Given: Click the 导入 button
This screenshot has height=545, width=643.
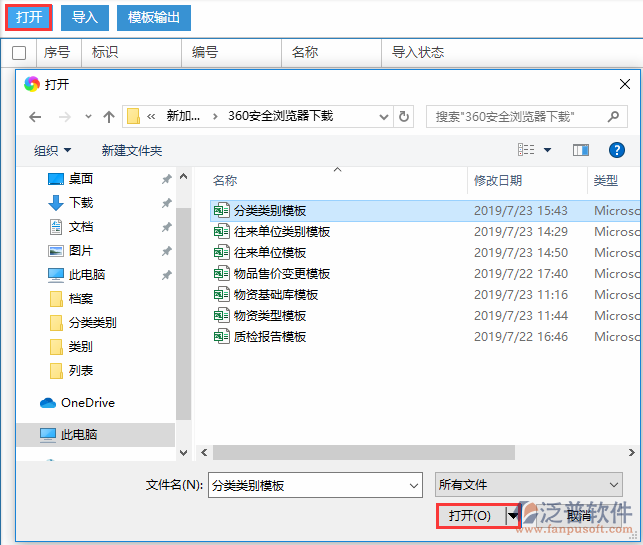Looking at the screenshot, I should click(85, 17).
